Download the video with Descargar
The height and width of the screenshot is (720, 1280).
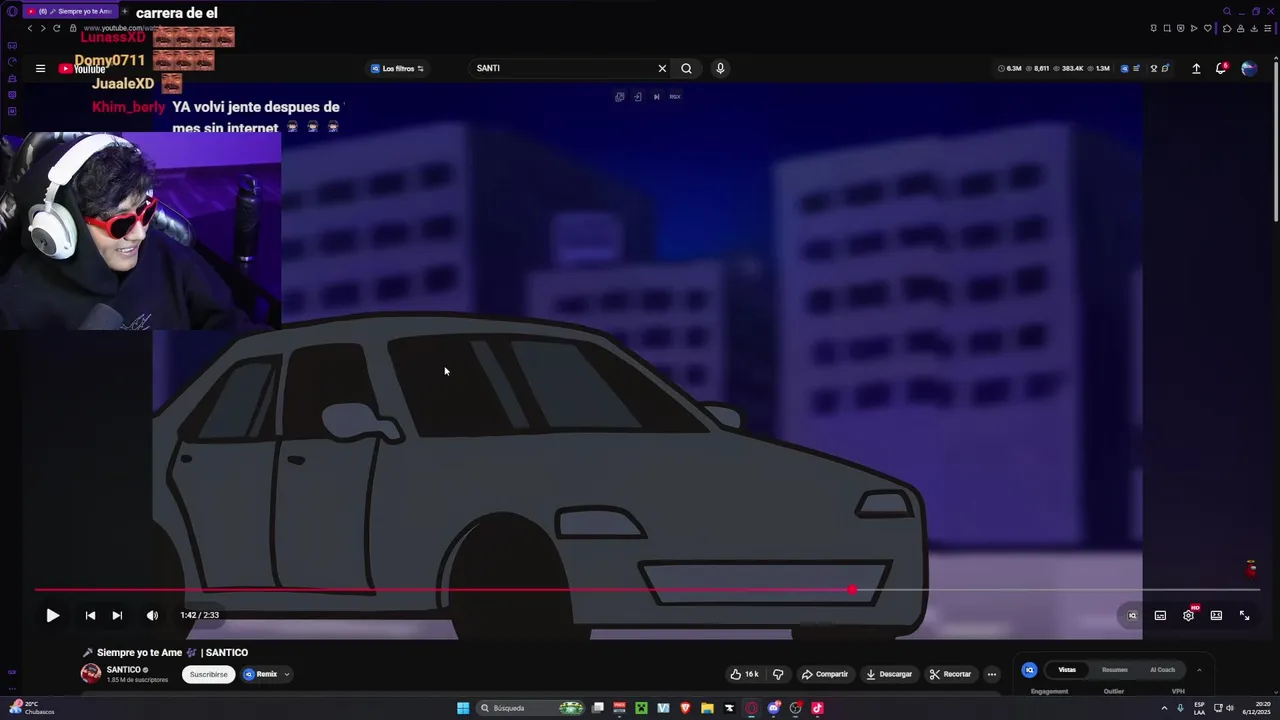pyautogui.click(x=889, y=674)
